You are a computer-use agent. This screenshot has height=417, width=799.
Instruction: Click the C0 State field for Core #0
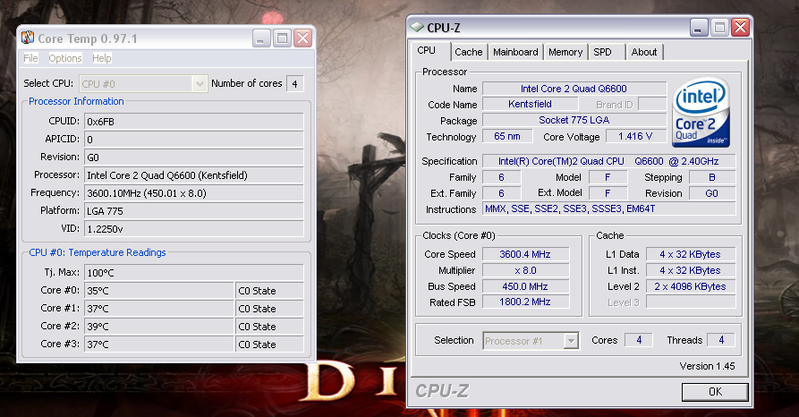click(270, 291)
